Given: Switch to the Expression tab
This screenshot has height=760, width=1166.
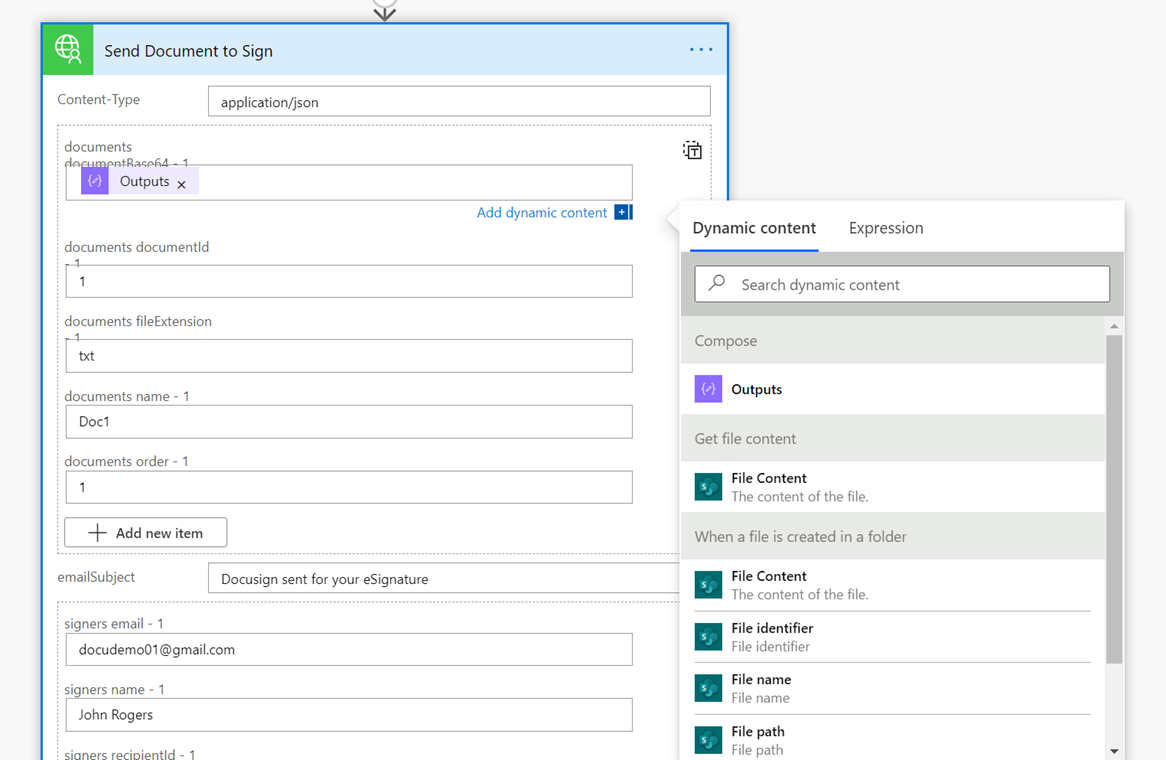Looking at the screenshot, I should coord(885,228).
